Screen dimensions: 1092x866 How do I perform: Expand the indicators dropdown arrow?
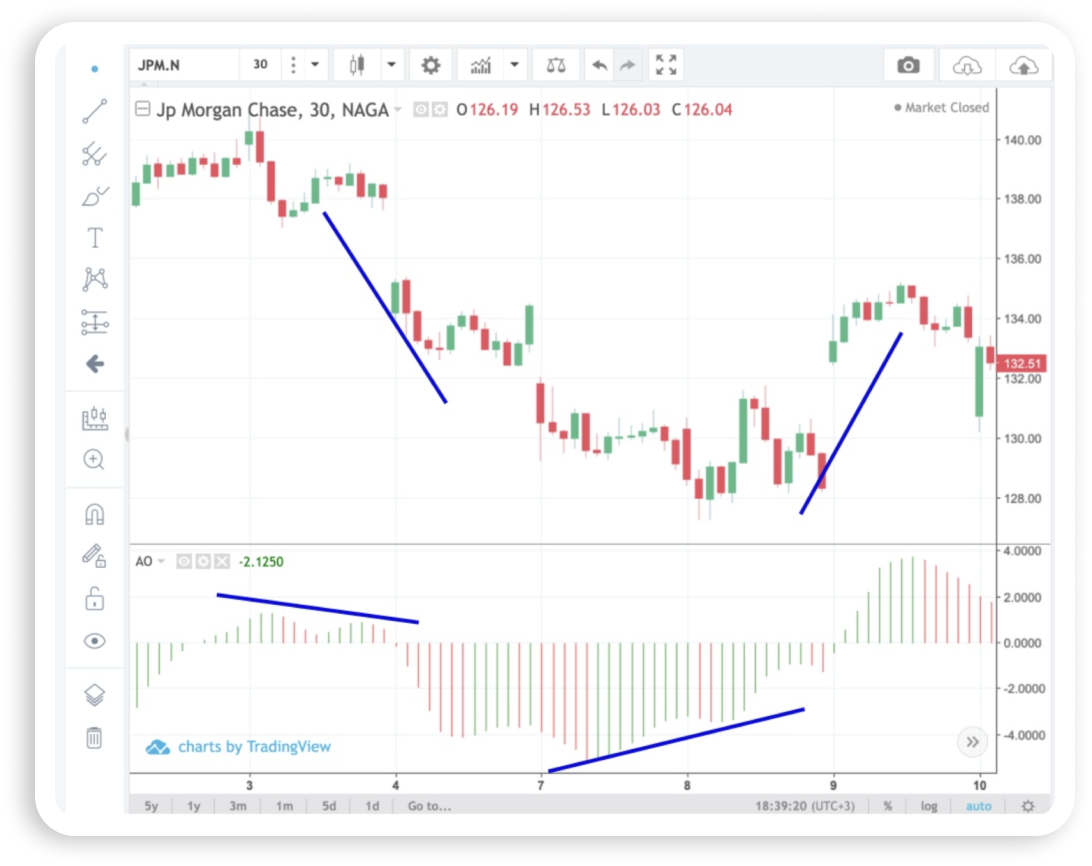(x=515, y=65)
